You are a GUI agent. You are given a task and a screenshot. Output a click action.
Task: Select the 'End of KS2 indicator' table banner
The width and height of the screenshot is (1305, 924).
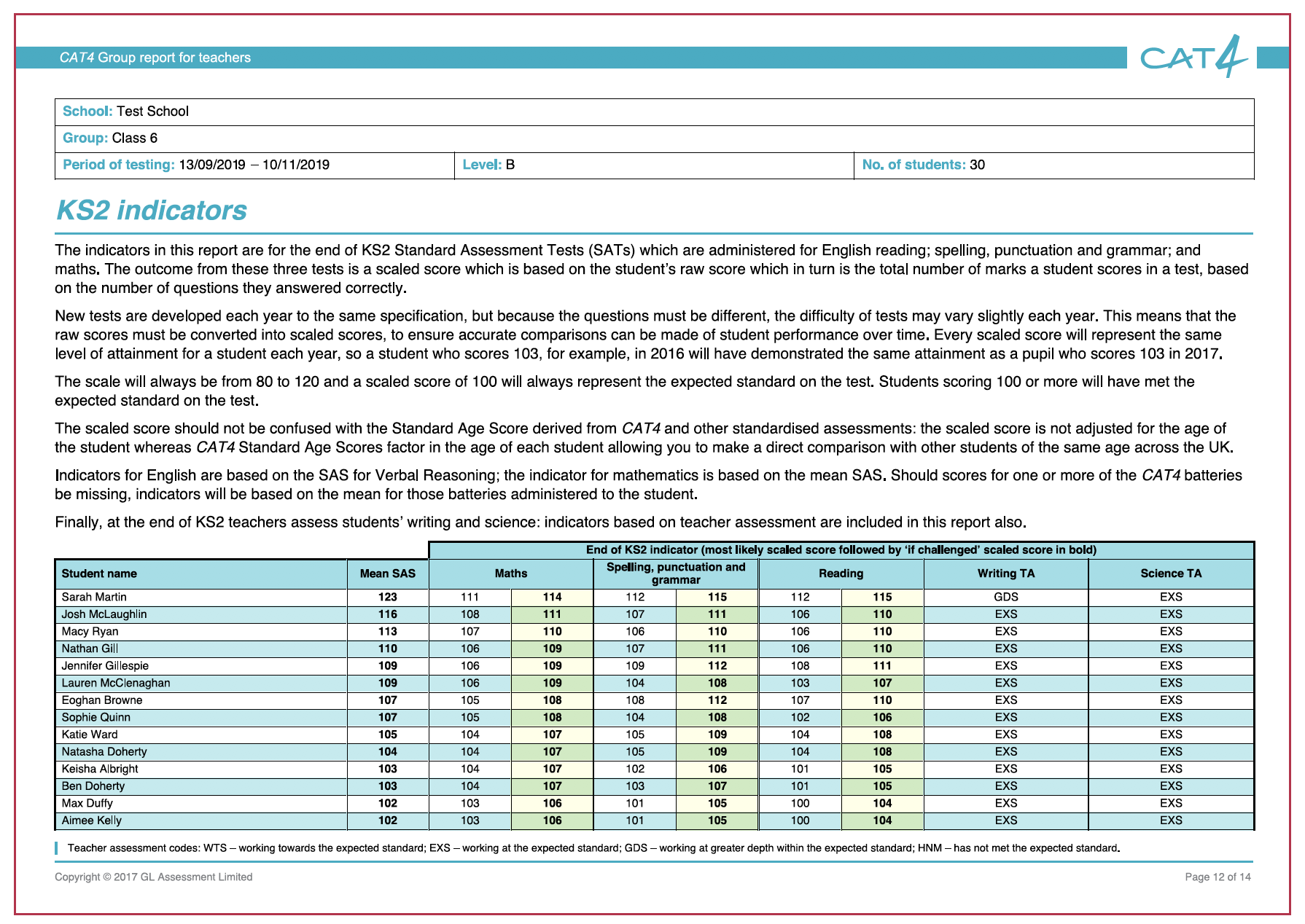click(841, 550)
